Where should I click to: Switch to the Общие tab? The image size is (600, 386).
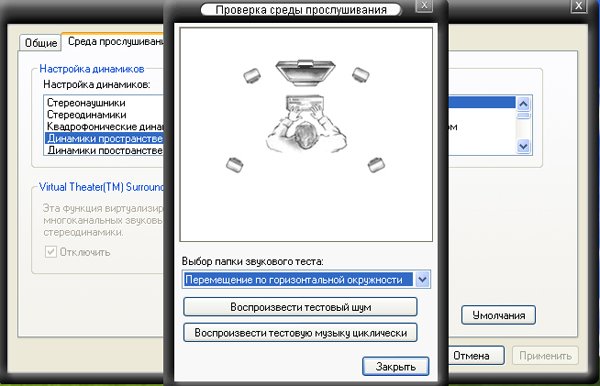click(41, 43)
